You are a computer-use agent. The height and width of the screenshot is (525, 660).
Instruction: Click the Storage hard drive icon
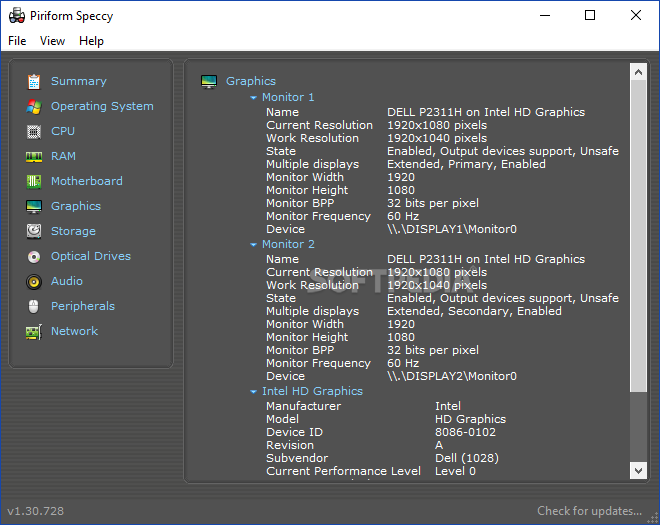[x=34, y=232]
